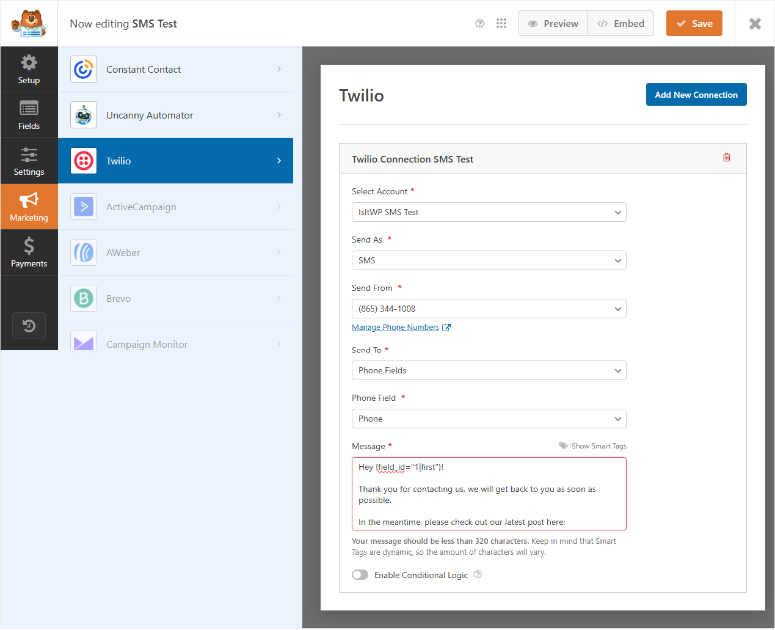Image resolution: width=775 pixels, height=630 pixels.
Task: Expand the Brevo row chevron
Action: pos(279,298)
